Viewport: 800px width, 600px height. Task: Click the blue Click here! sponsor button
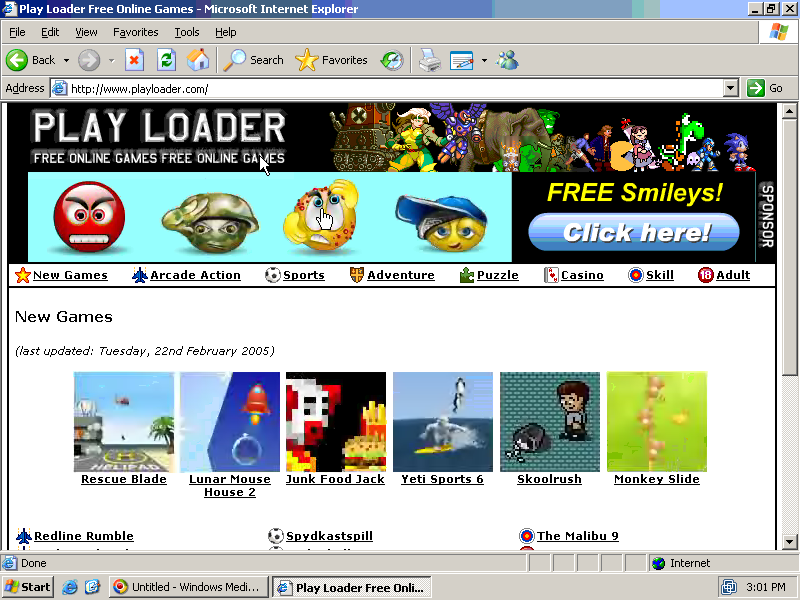click(634, 232)
